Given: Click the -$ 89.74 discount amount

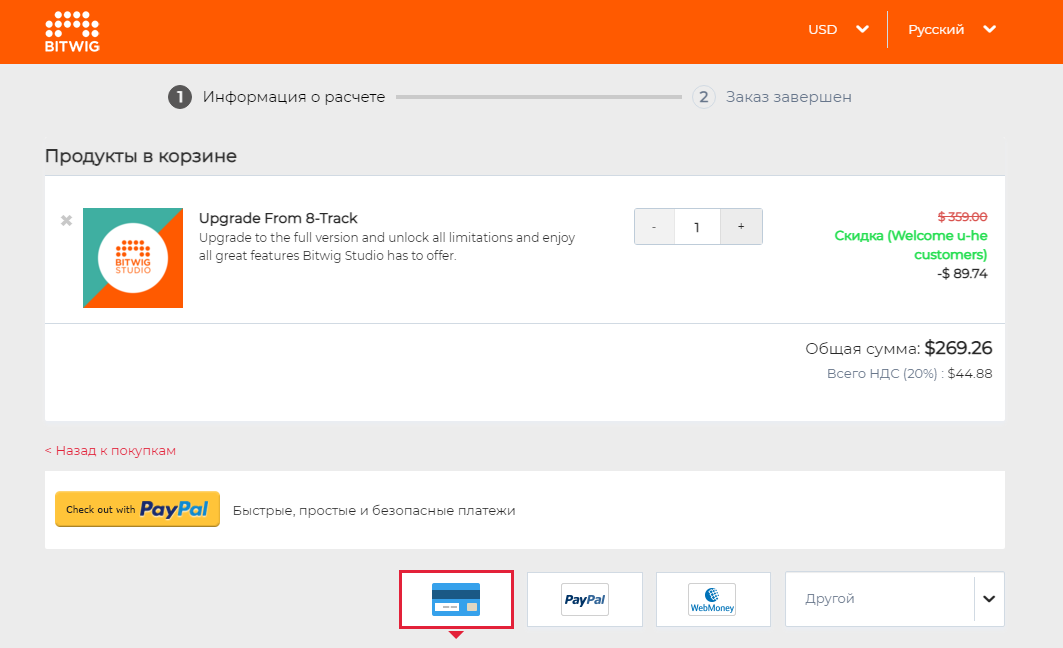Looking at the screenshot, I should pos(962,274).
